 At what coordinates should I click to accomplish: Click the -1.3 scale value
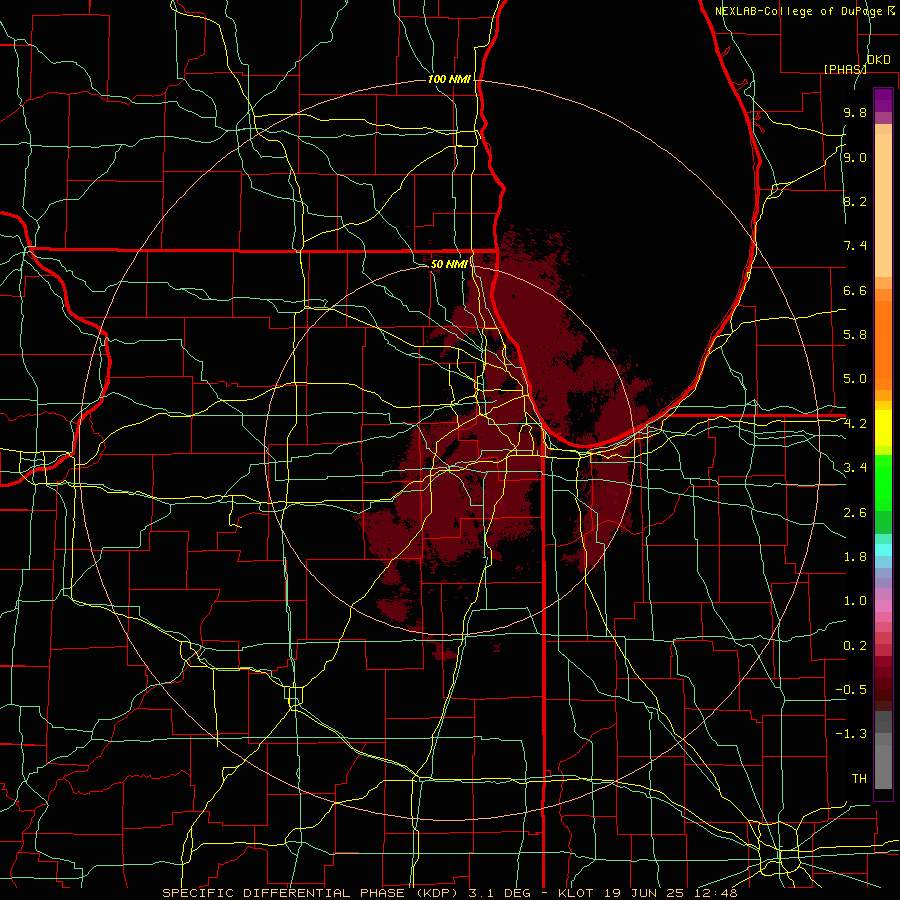pyautogui.click(x=851, y=734)
